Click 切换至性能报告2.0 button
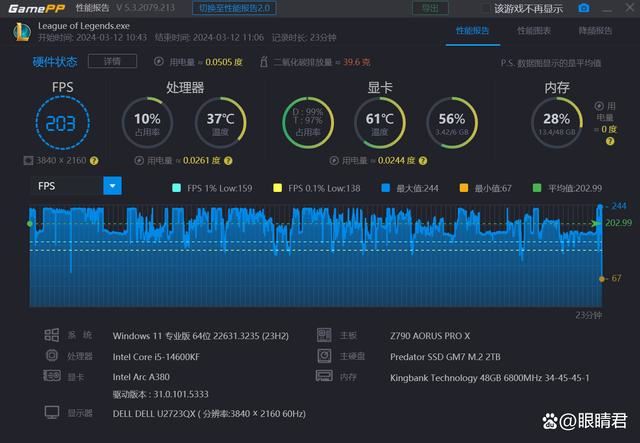This screenshot has height=443, width=640. [x=234, y=8]
